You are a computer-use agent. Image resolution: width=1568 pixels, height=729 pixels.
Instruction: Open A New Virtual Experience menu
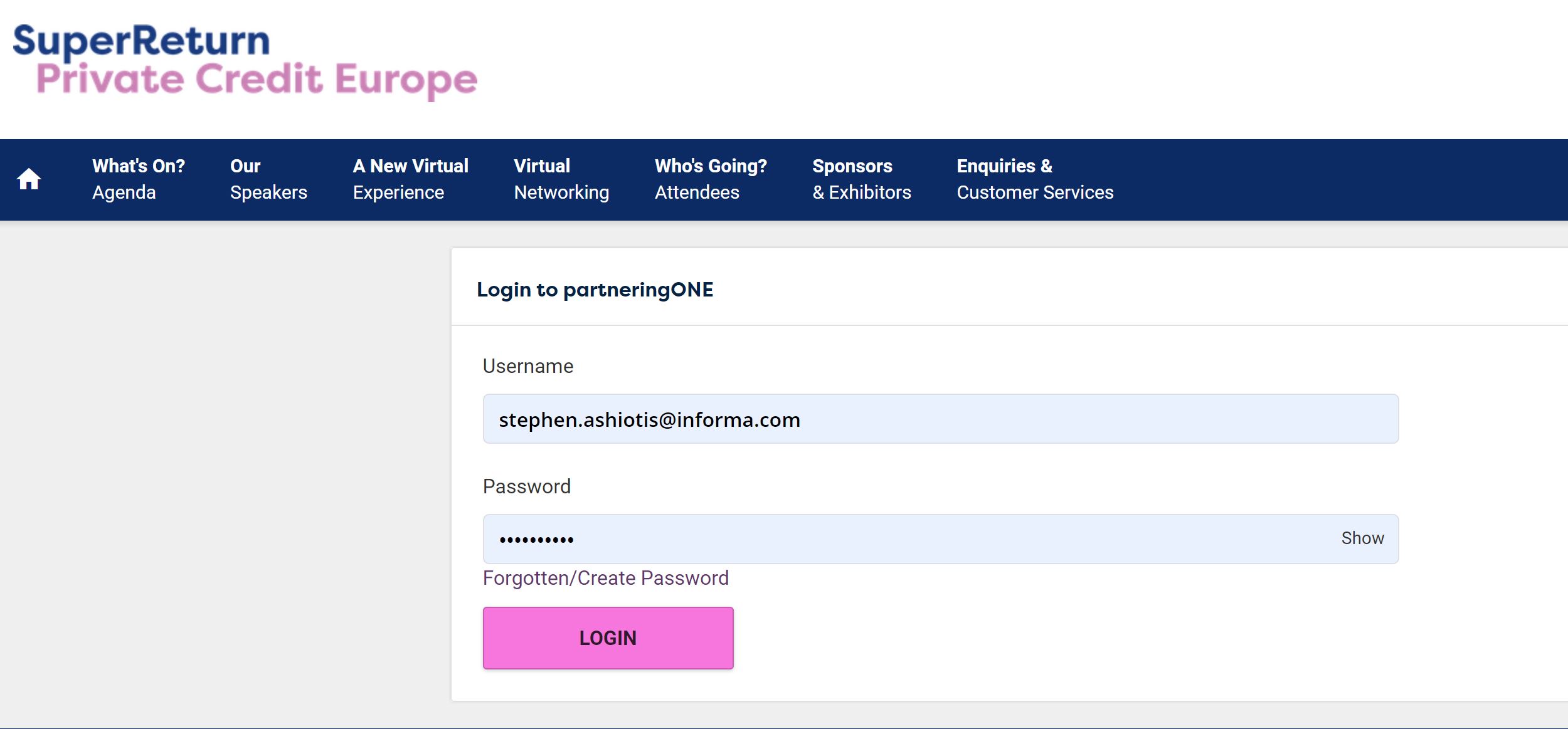coord(410,179)
